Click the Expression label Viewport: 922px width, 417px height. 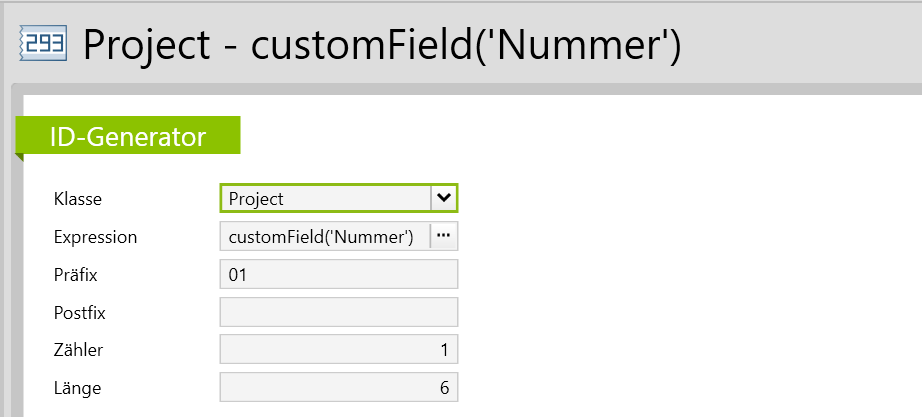click(95, 237)
